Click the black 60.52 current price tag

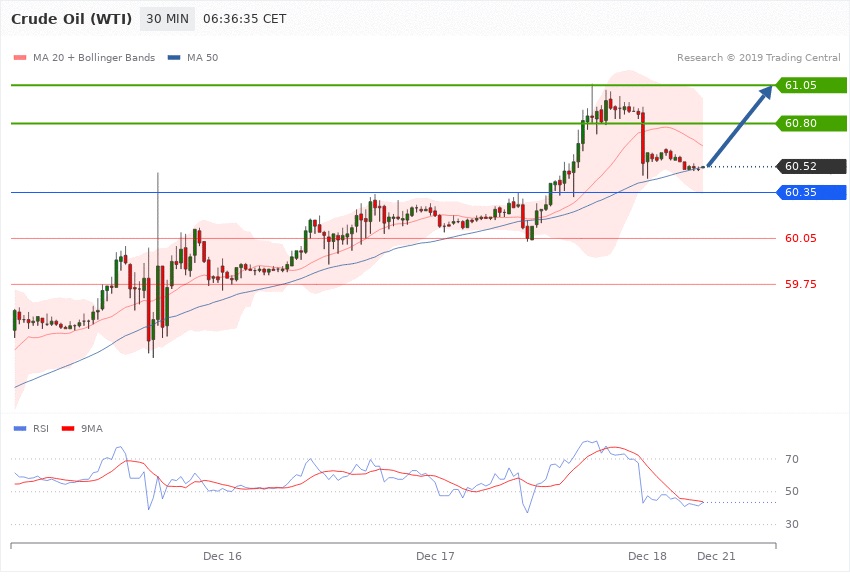[x=811, y=166]
